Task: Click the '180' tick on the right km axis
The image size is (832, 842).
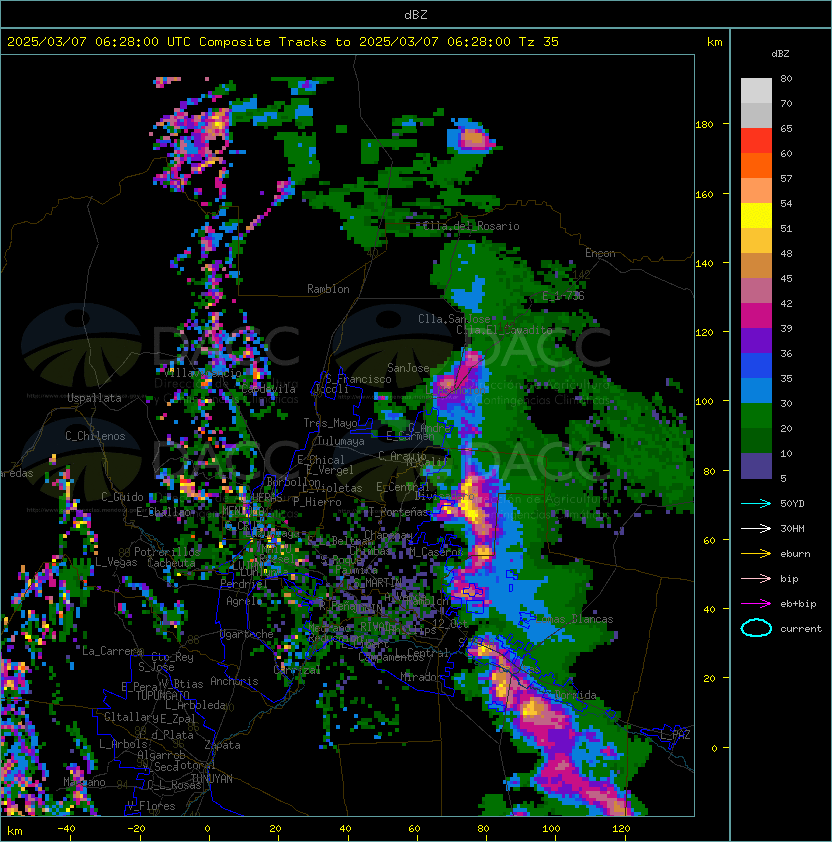Action: (x=704, y=124)
